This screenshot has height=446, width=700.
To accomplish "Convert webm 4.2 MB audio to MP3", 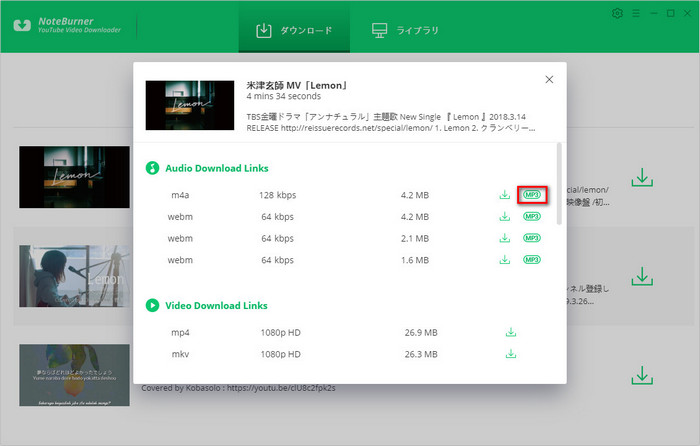I will 532,217.
